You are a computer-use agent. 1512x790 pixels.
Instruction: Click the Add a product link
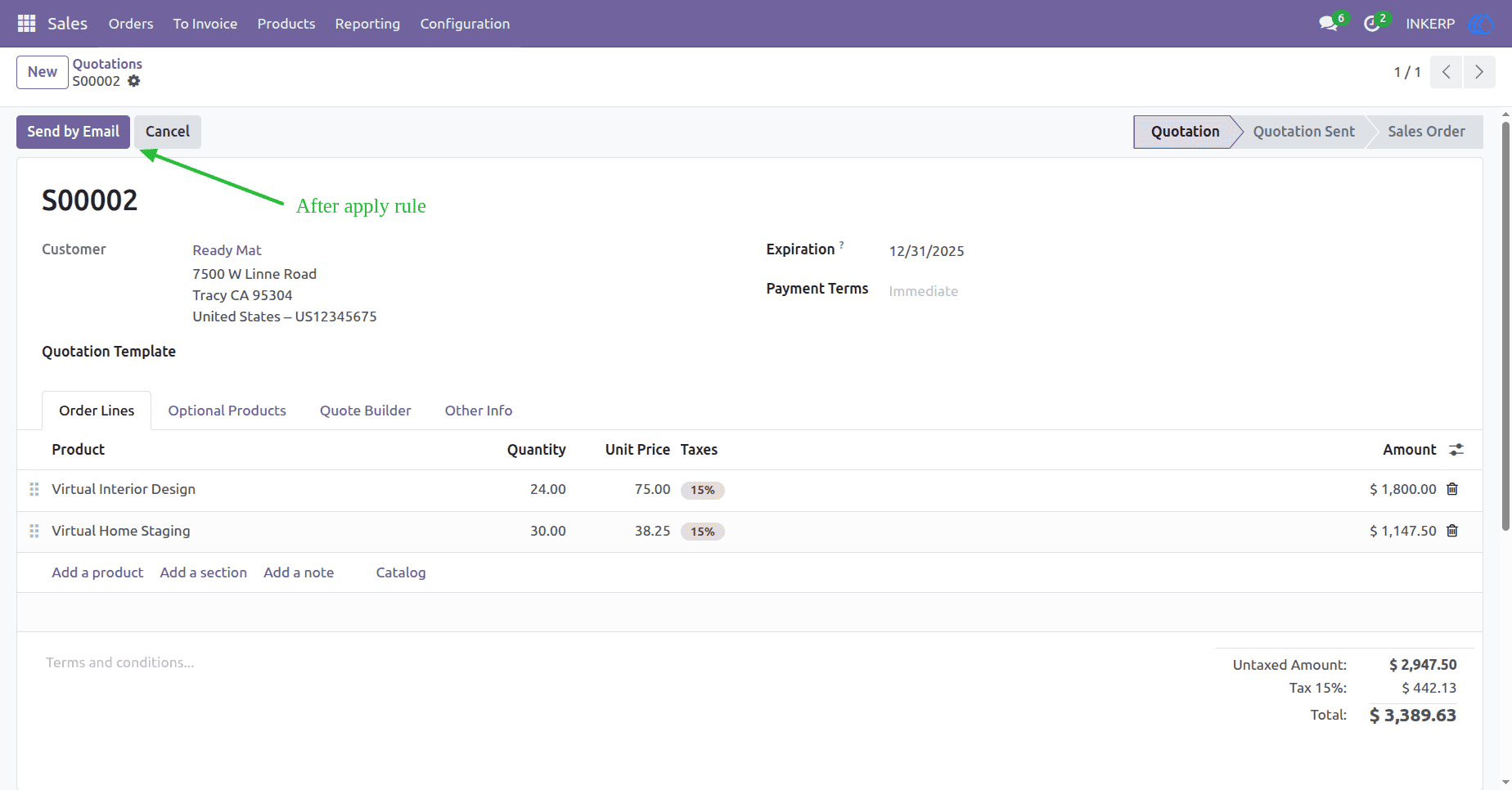97,572
